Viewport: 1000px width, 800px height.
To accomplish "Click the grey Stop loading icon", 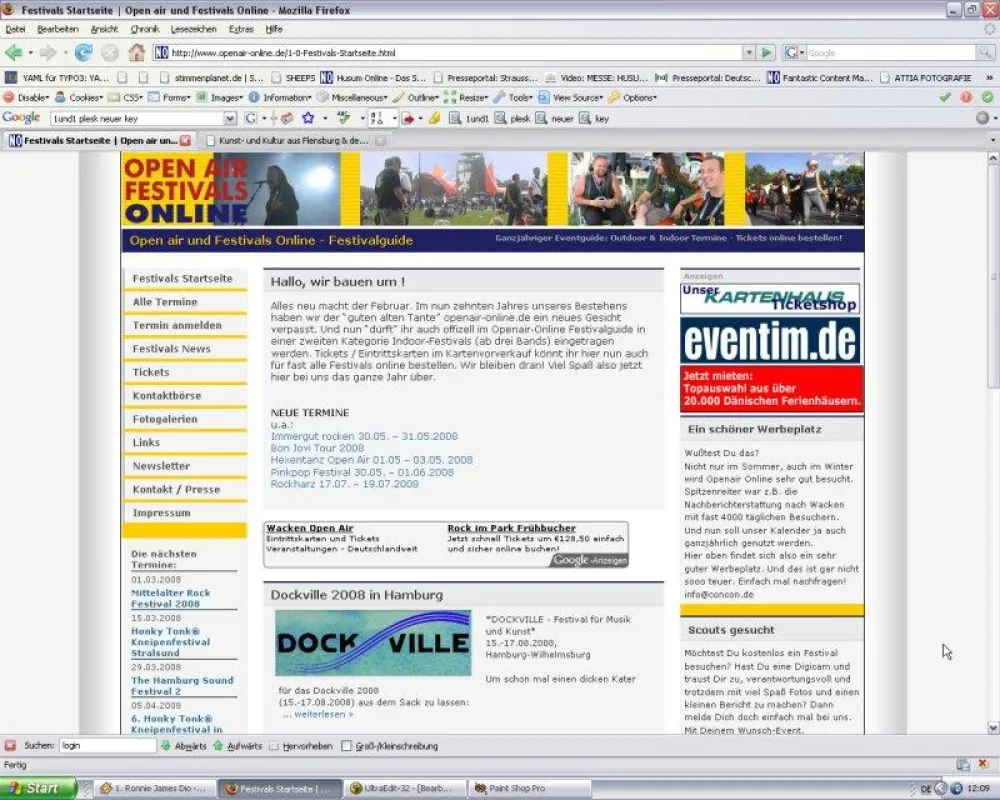I will 110,53.
